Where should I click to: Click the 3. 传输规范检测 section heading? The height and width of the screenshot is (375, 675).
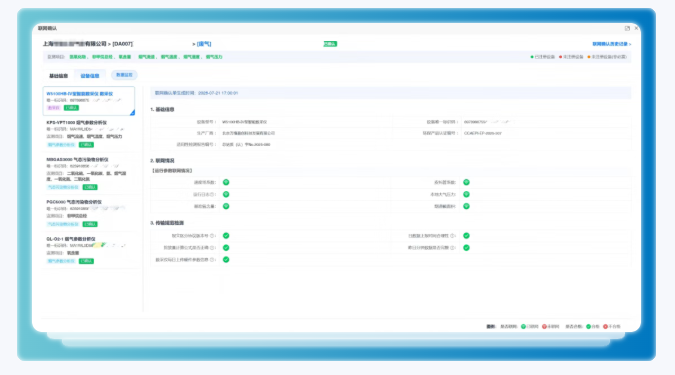[167, 223]
